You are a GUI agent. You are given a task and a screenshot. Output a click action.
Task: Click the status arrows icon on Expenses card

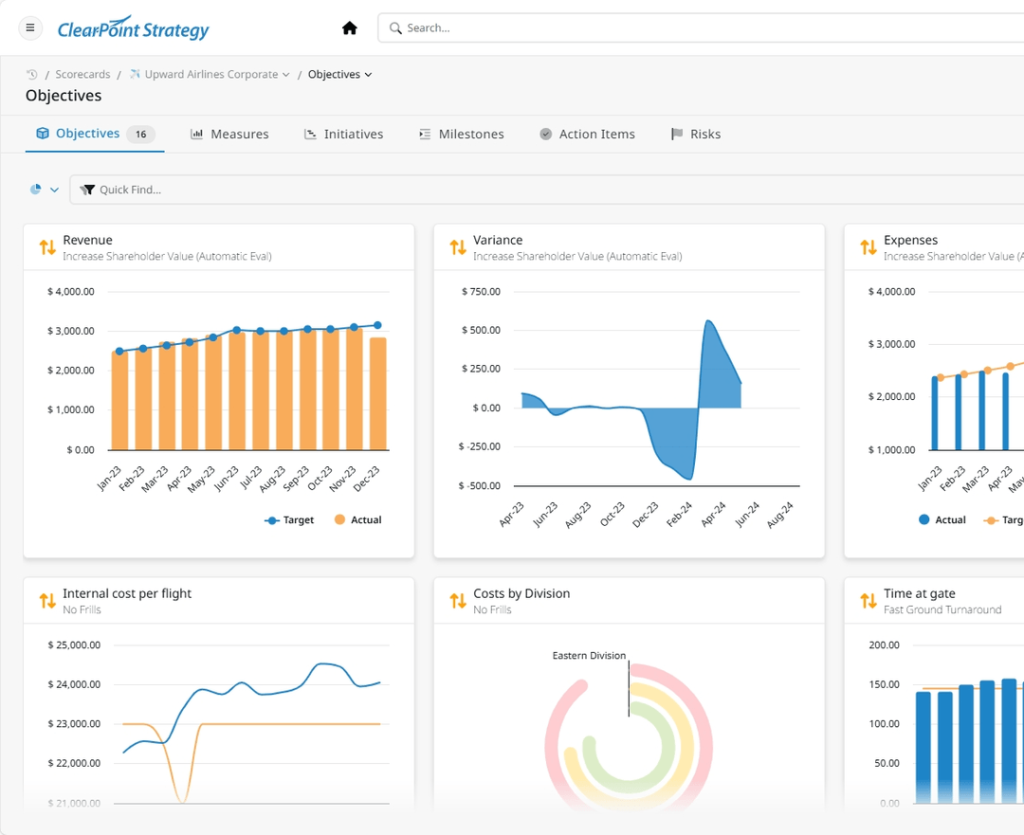coord(868,247)
